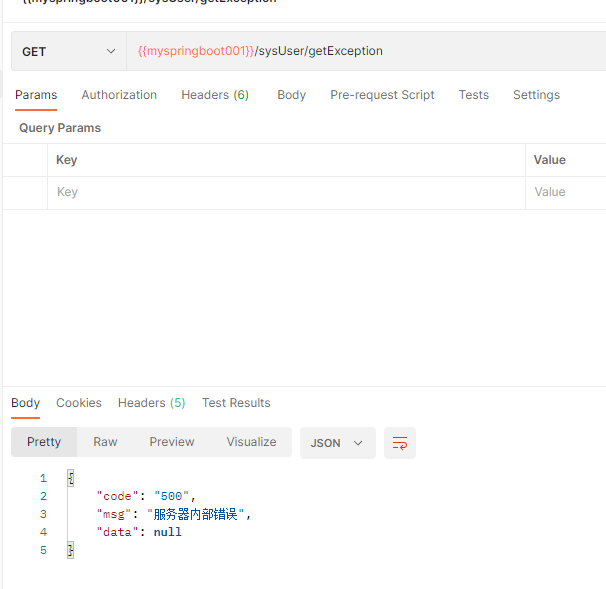The height and width of the screenshot is (589, 606).
Task: Switch to the Tests tab
Action: (x=474, y=95)
